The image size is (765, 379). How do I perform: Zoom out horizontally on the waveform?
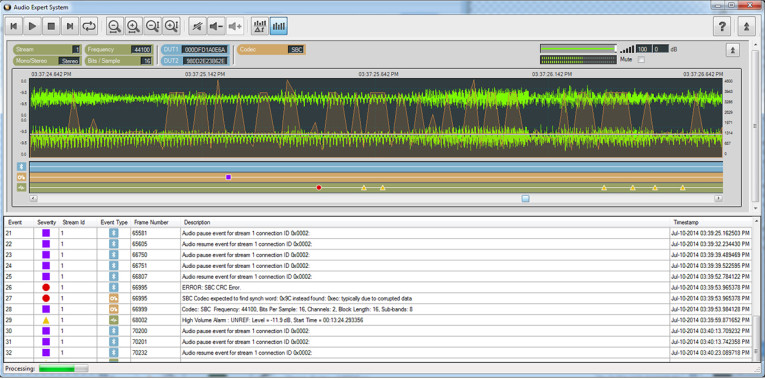click(115, 26)
